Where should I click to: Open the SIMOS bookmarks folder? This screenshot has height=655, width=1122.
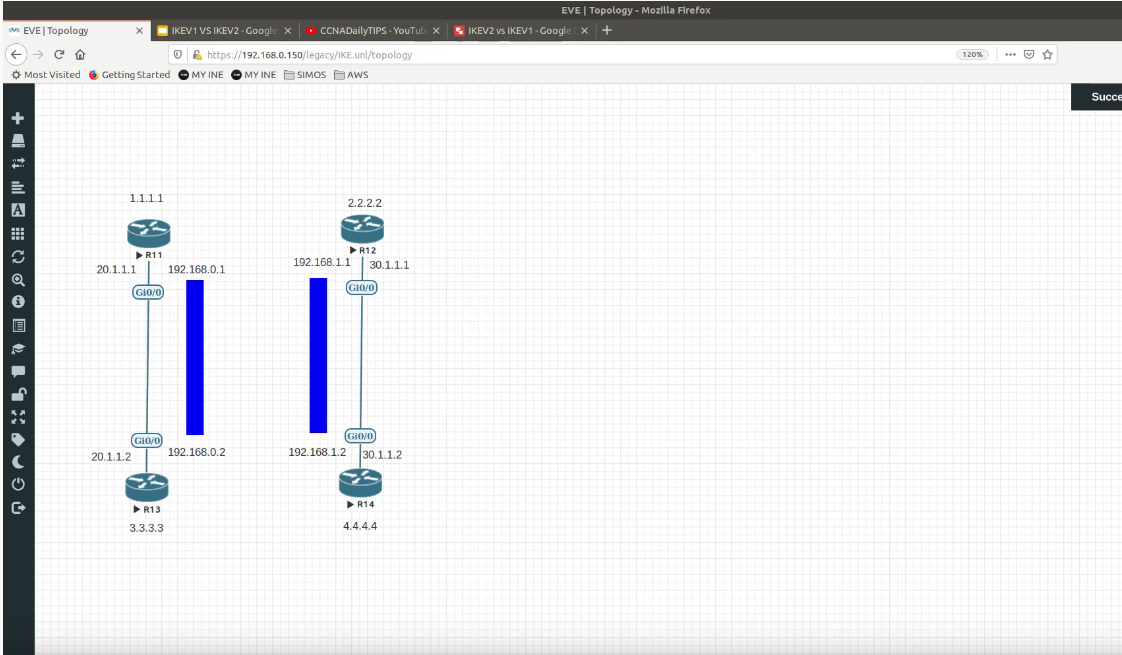(x=305, y=74)
